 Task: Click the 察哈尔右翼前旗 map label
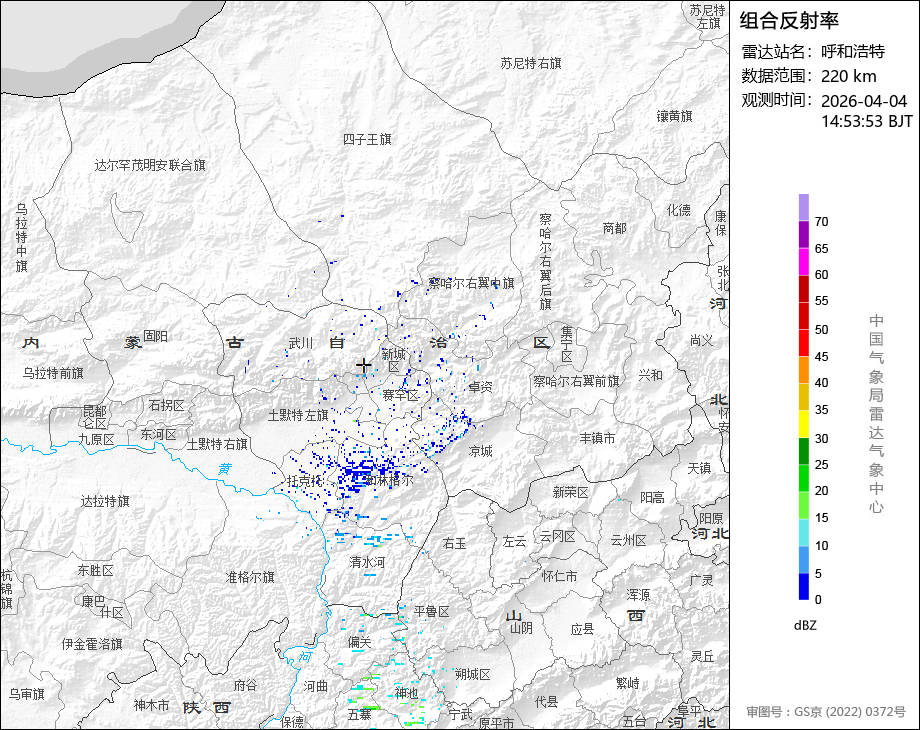click(x=576, y=381)
